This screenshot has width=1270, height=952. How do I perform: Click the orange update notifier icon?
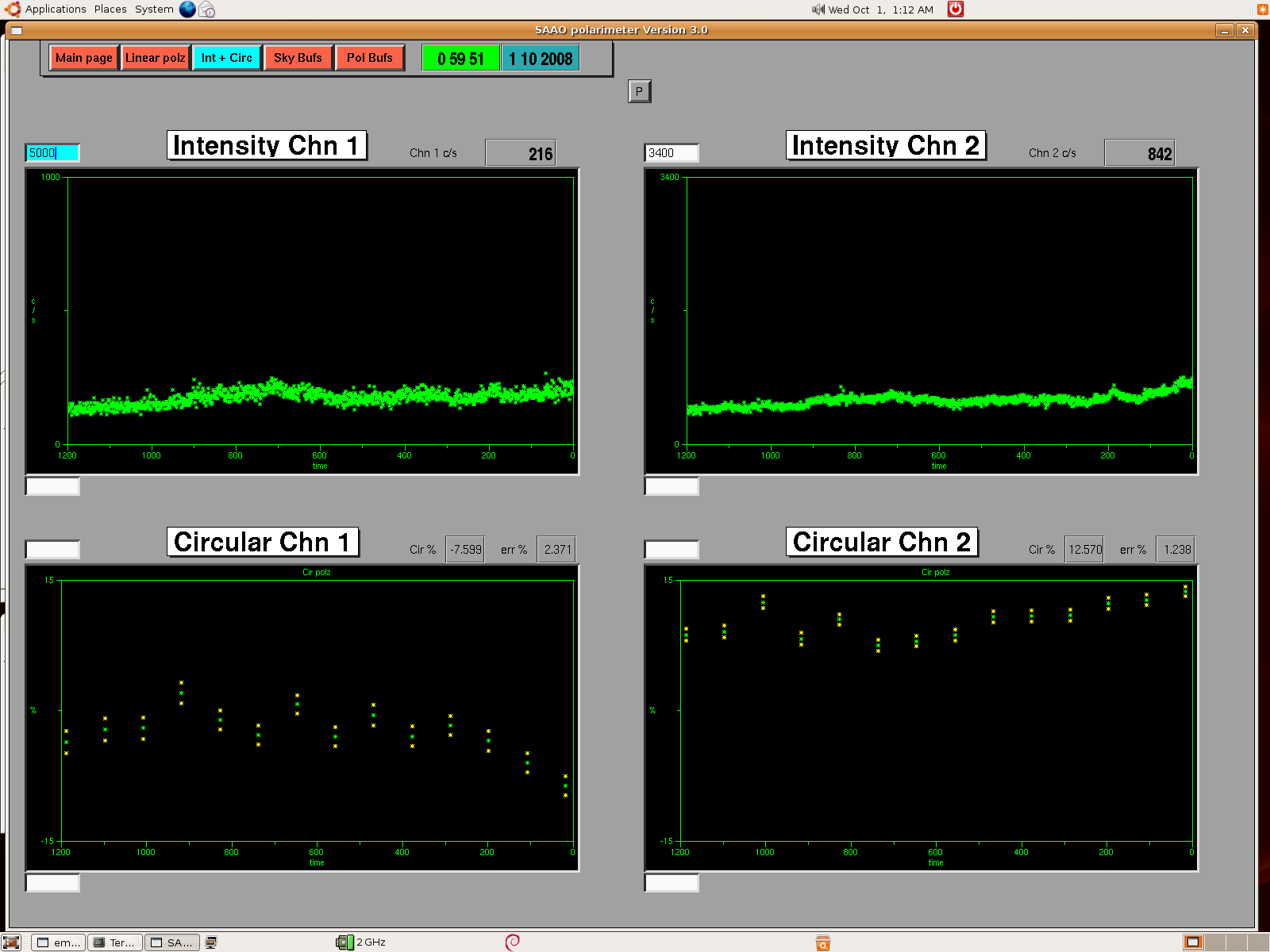(x=1263, y=10)
